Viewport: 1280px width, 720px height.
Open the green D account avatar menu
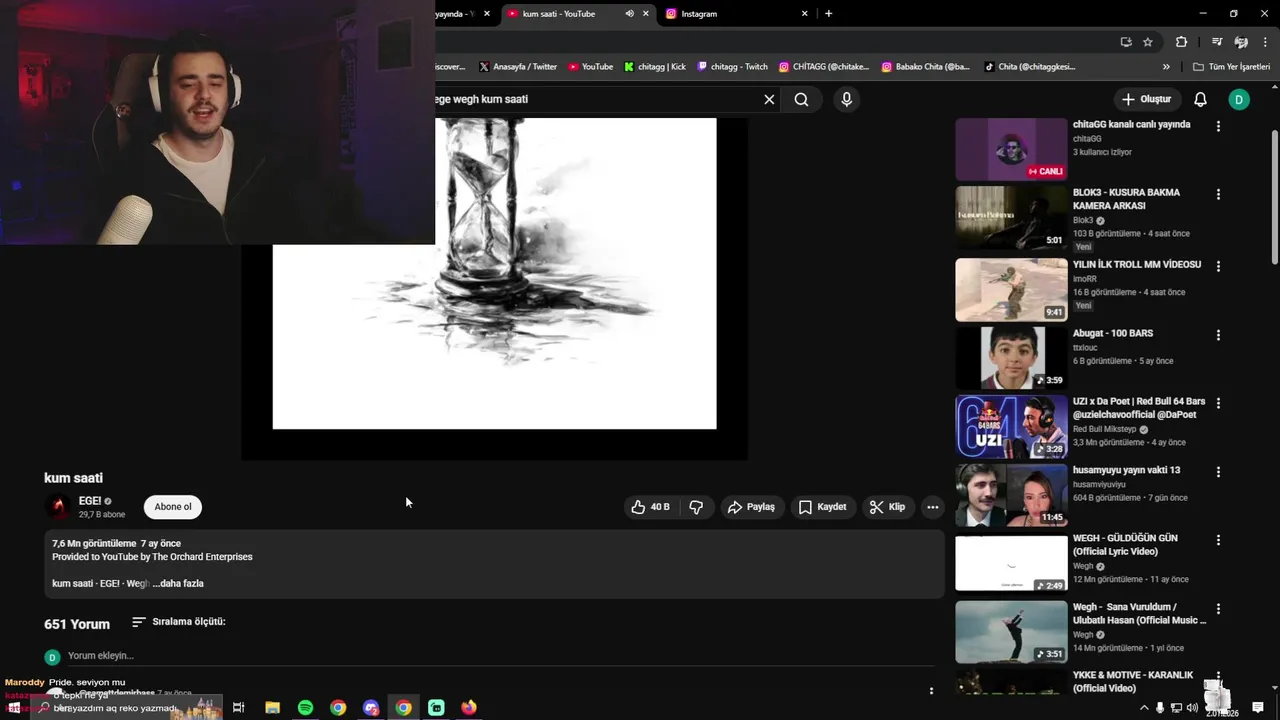1239,99
